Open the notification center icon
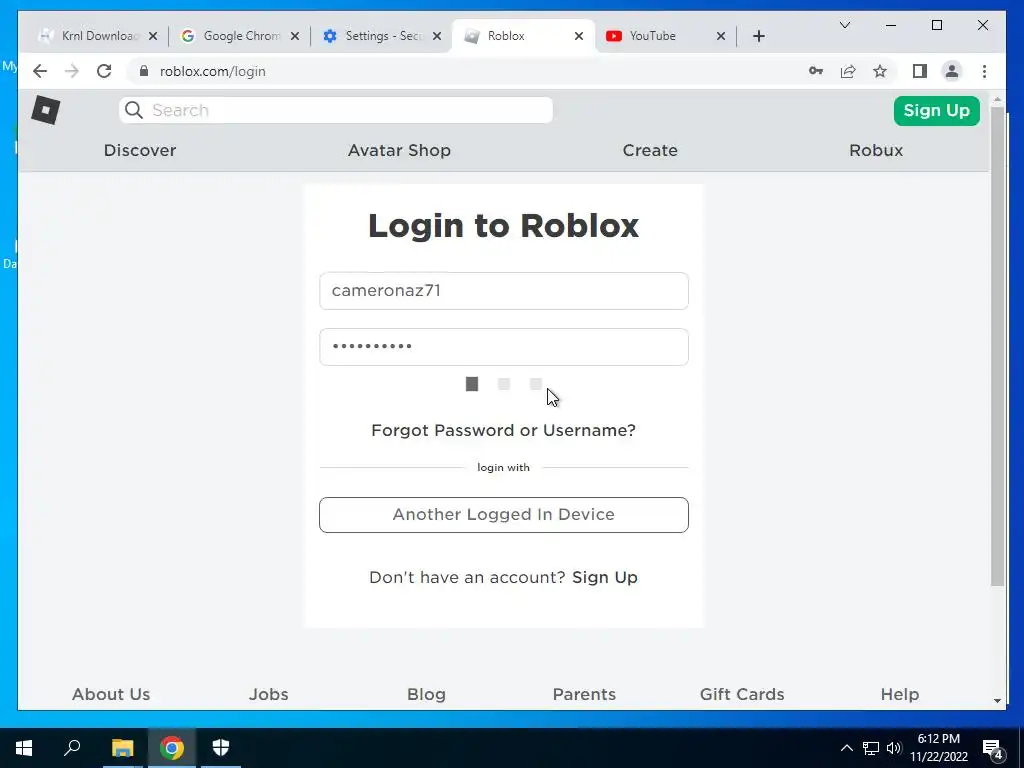 (x=993, y=749)
